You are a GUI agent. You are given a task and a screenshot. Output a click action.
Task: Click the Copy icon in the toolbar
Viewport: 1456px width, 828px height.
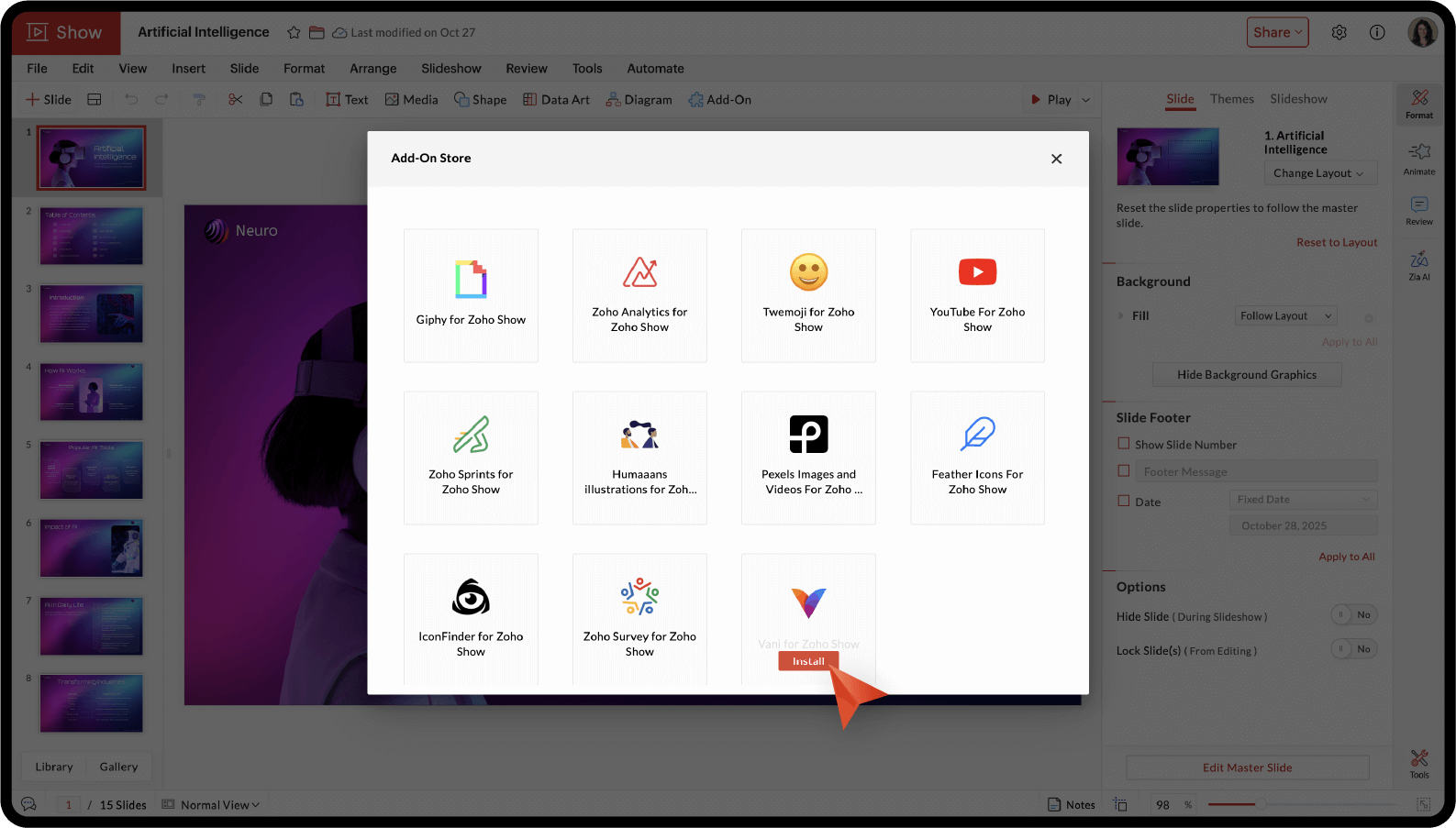click(266, 99)
